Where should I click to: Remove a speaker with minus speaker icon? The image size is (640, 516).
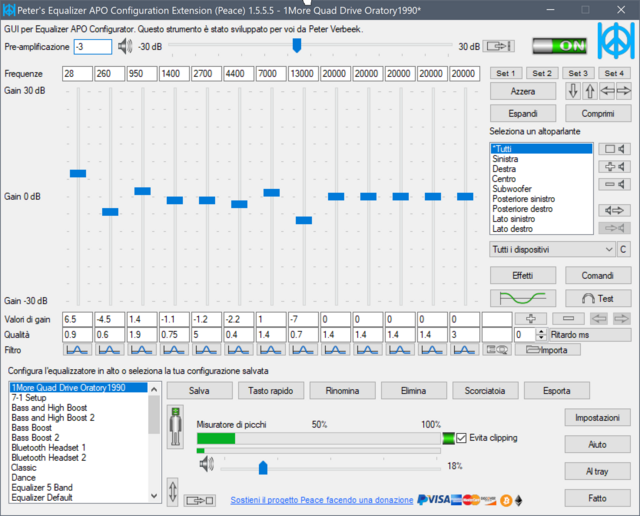[614, 185]
